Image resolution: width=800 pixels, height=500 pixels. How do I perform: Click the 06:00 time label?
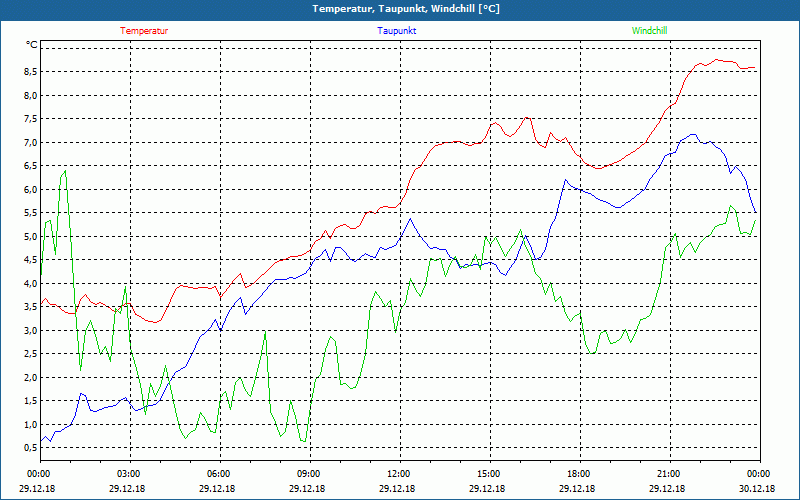click(217, 474)
